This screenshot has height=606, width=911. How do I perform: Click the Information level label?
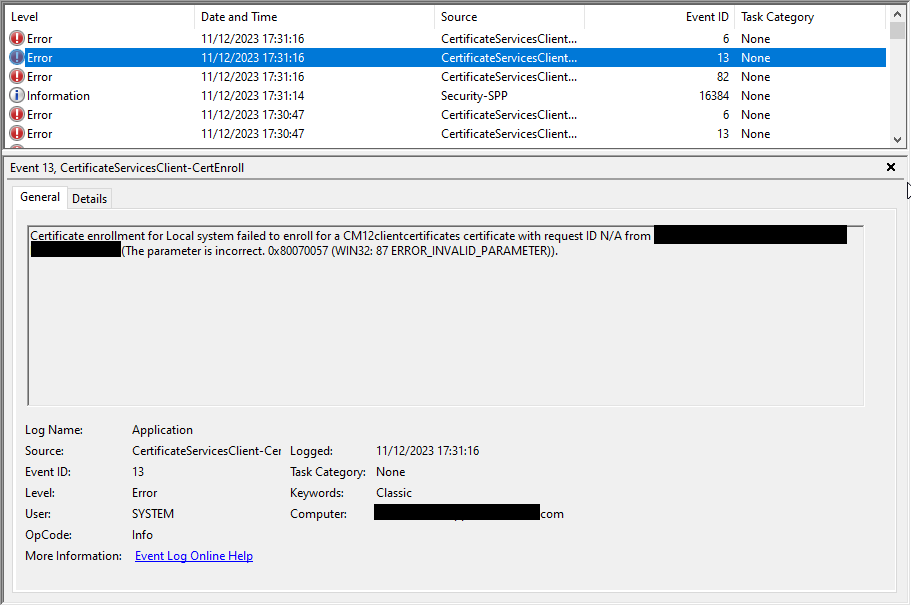(x=58, y=96)
